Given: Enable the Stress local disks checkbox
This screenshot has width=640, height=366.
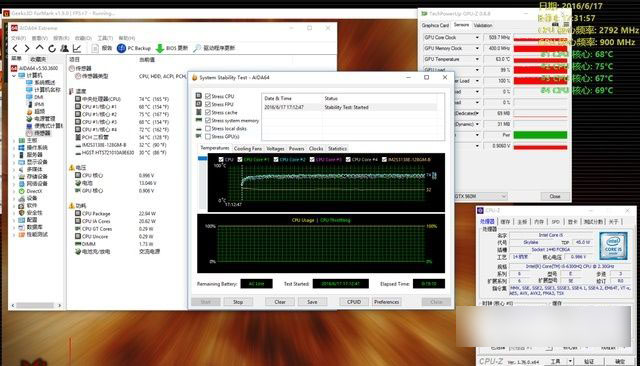Looking at the screenshot, I should (208, 129).
